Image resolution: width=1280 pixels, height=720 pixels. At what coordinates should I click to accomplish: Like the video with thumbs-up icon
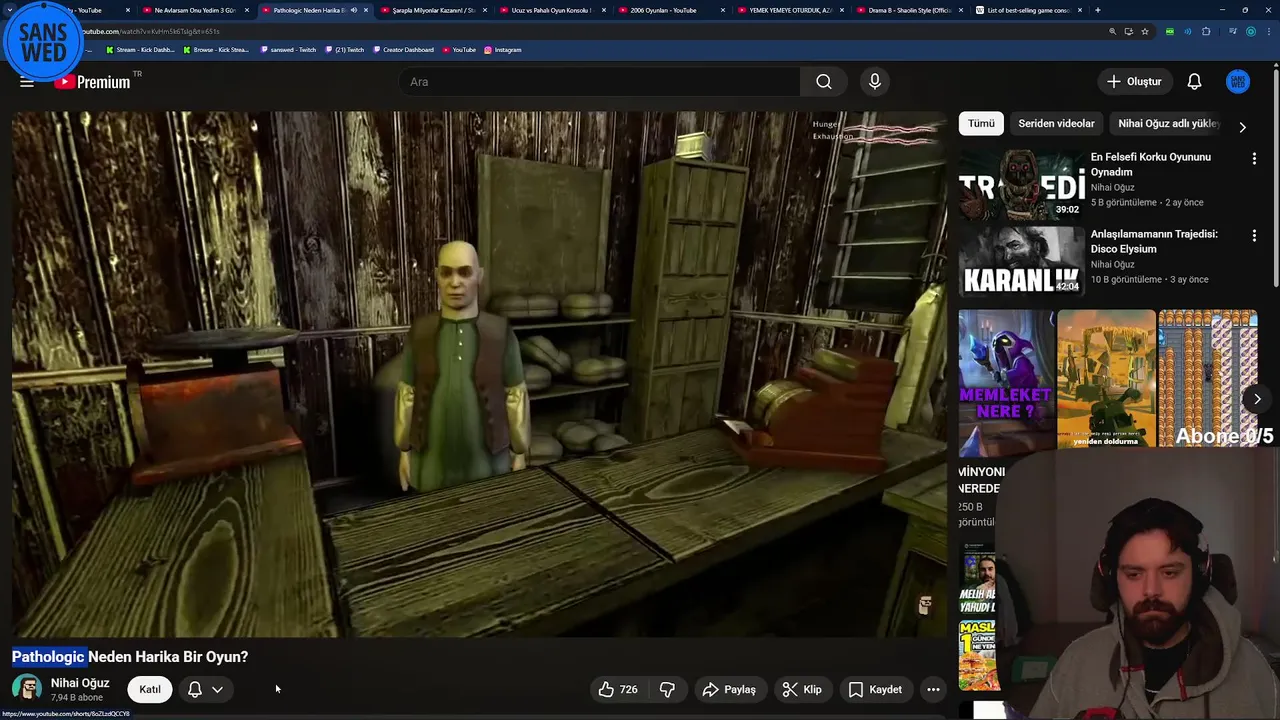pos(618,689)
